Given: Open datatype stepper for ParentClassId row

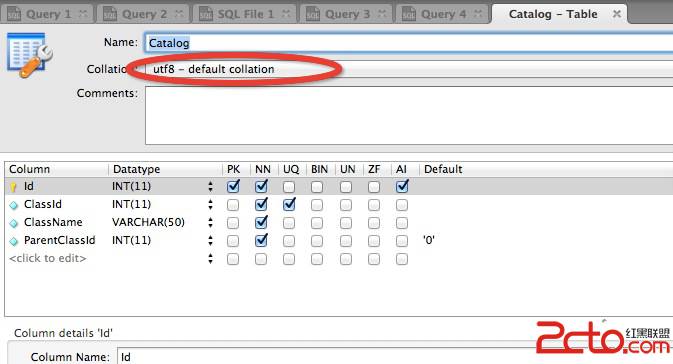Looking at the screenshot, I should tap(210, 240).
